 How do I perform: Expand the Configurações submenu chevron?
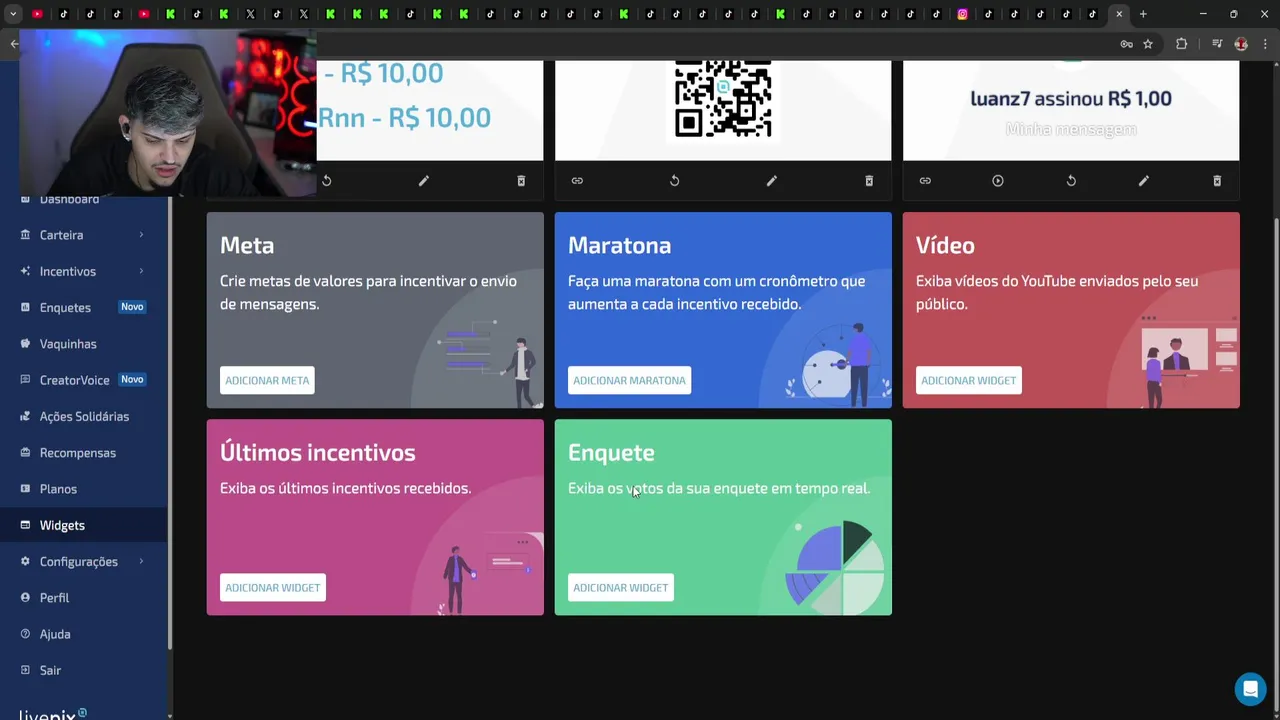pos(141,561)
